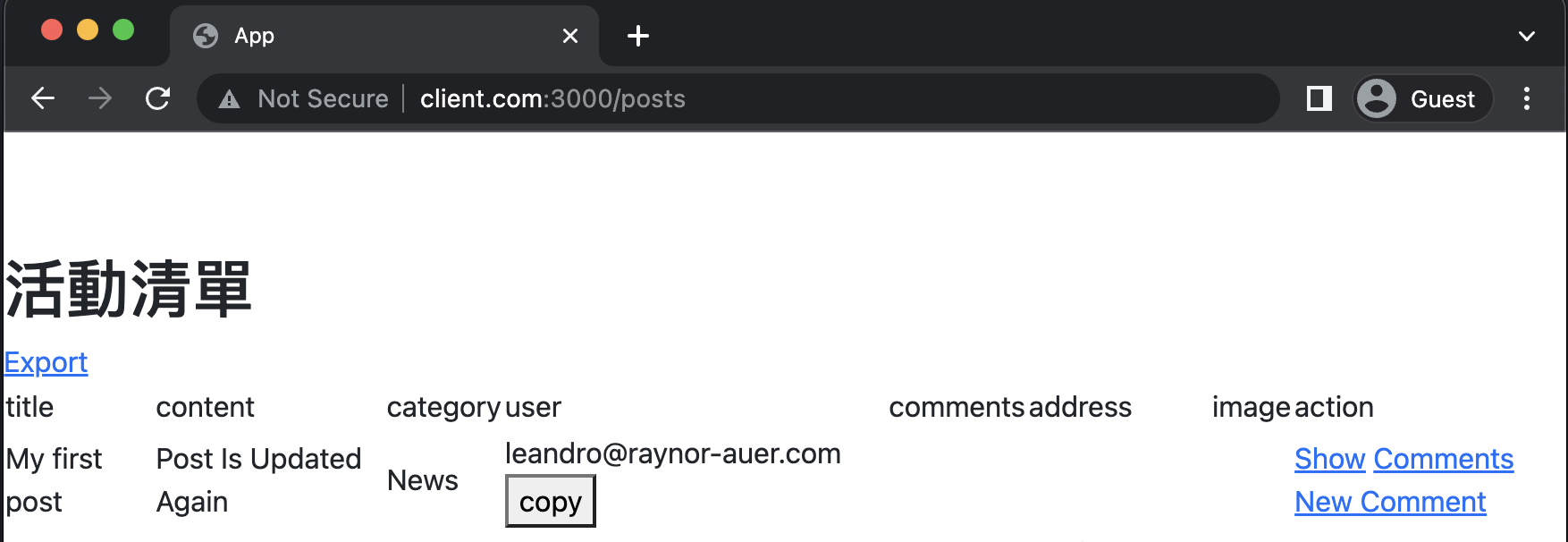Screen dimensions: 1568x542
Task: Click the macOS green fullscreen button
Action: [x=123, y=30]
